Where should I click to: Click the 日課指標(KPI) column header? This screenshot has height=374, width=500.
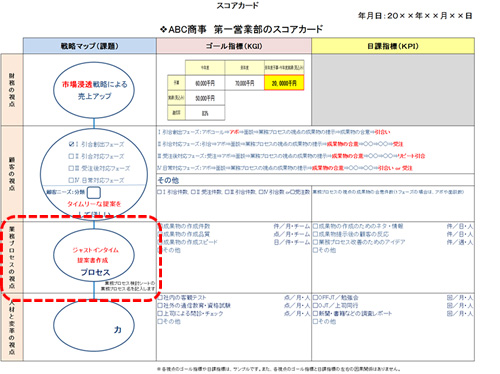393,46
